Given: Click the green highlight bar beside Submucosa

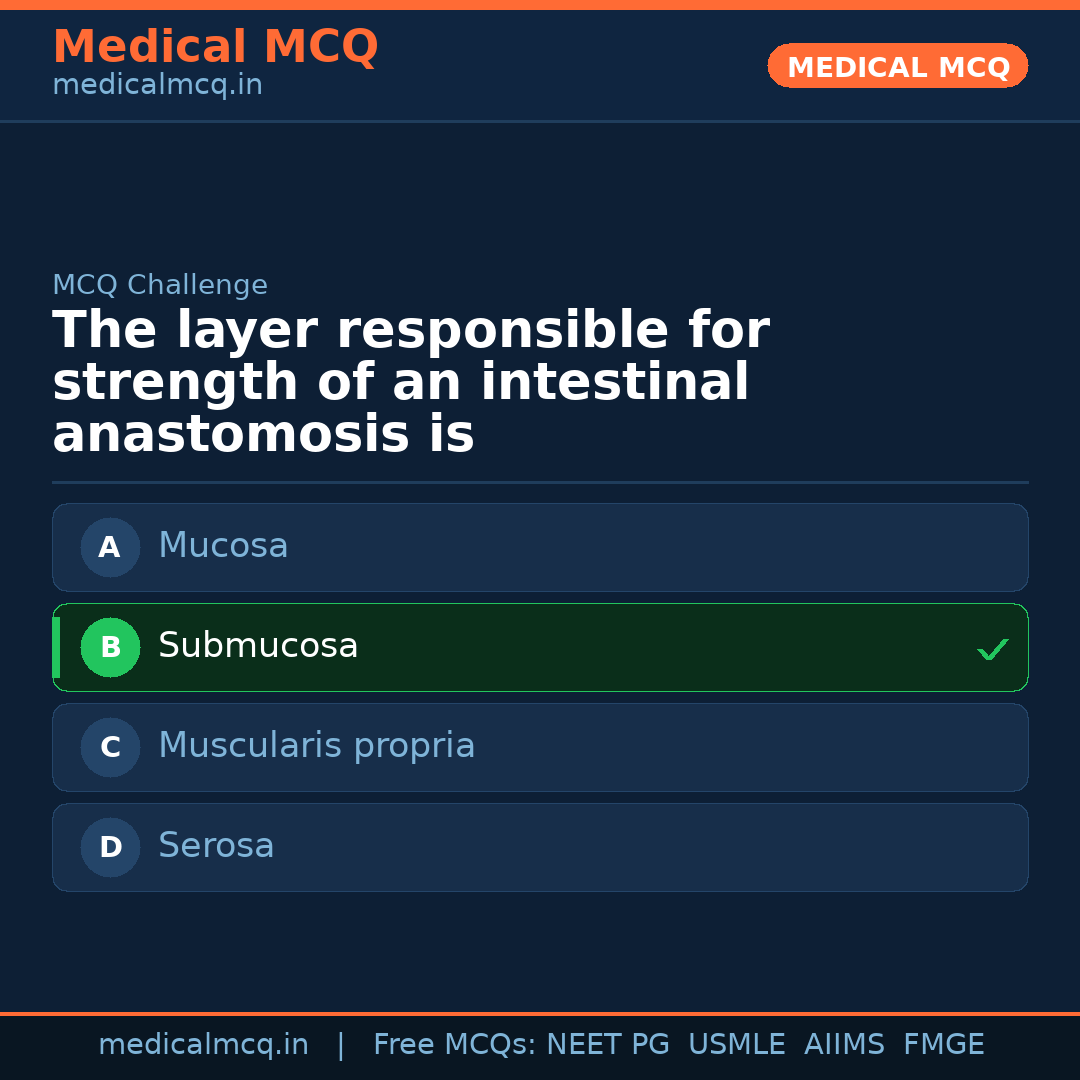Looking at the screenshot, I should point(56,647).
